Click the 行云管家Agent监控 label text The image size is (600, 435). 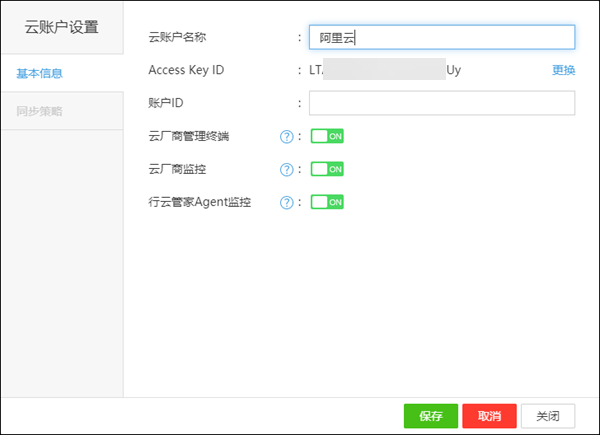click(199, 202)
